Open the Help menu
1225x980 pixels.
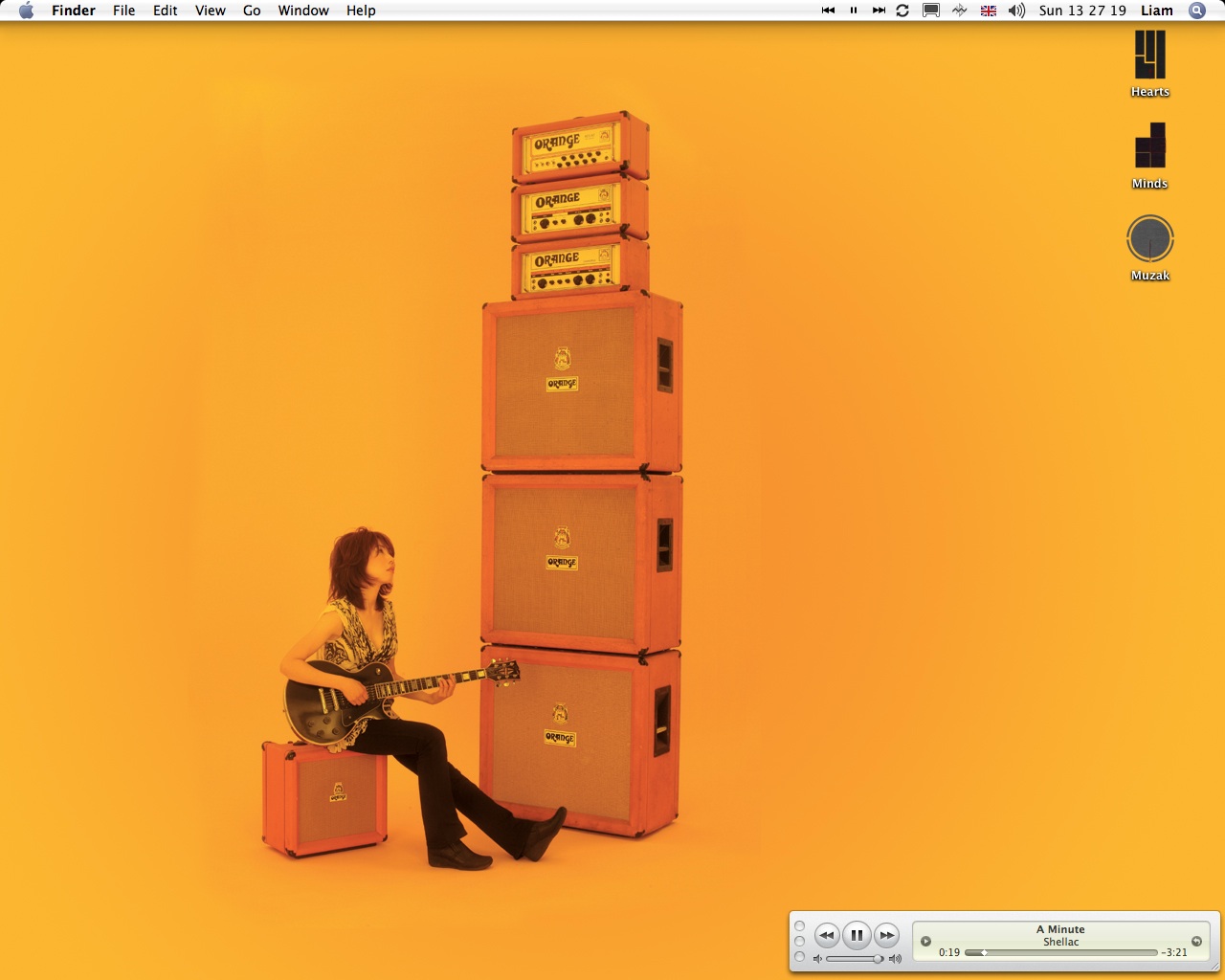tap(361, 11)
